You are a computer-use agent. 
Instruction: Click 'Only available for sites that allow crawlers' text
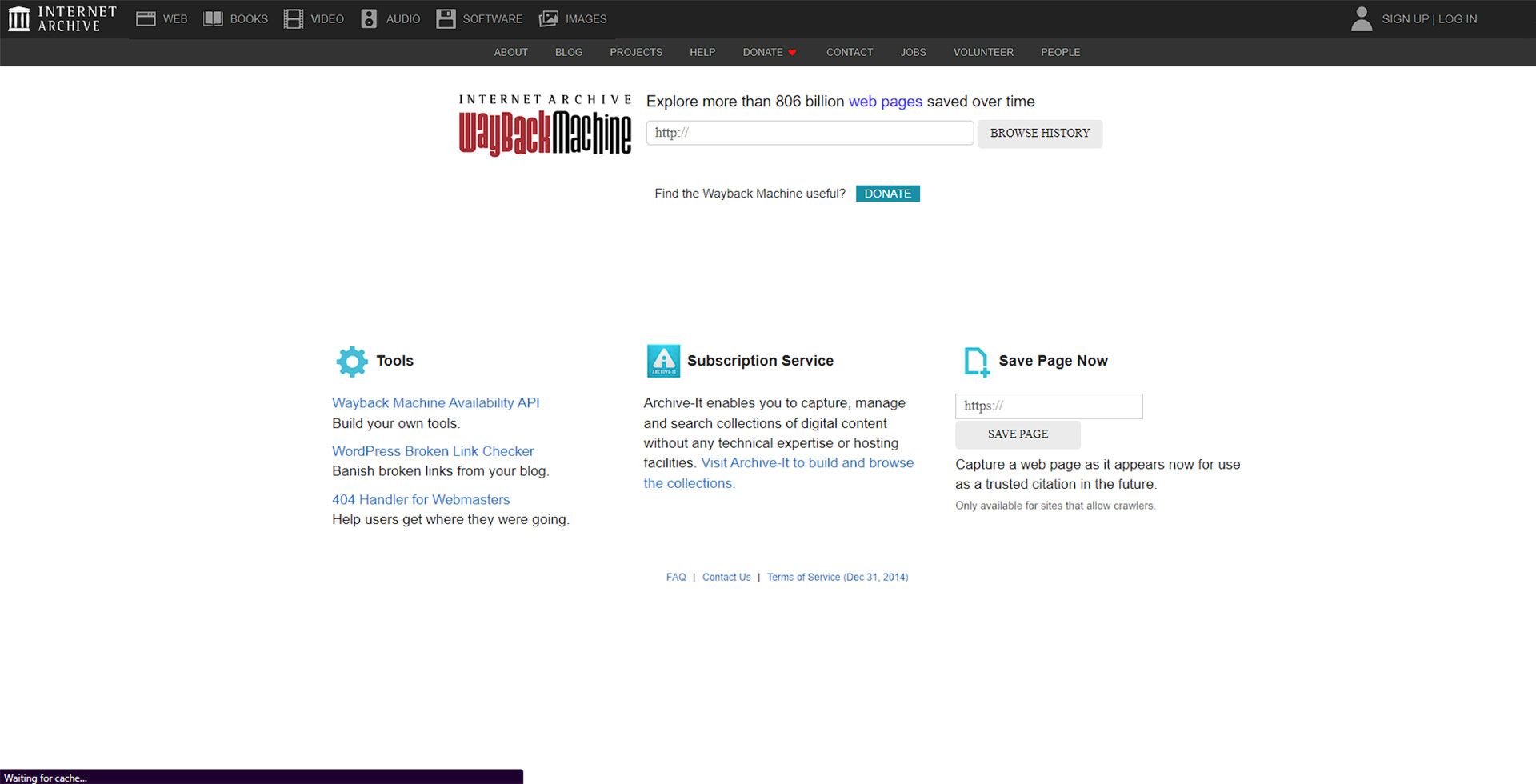(1055, 506)
